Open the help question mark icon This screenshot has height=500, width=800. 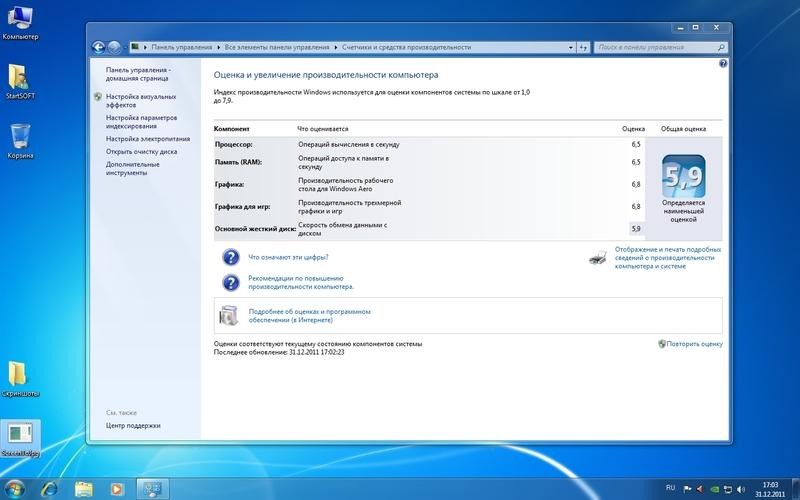(x=722, y=64)
